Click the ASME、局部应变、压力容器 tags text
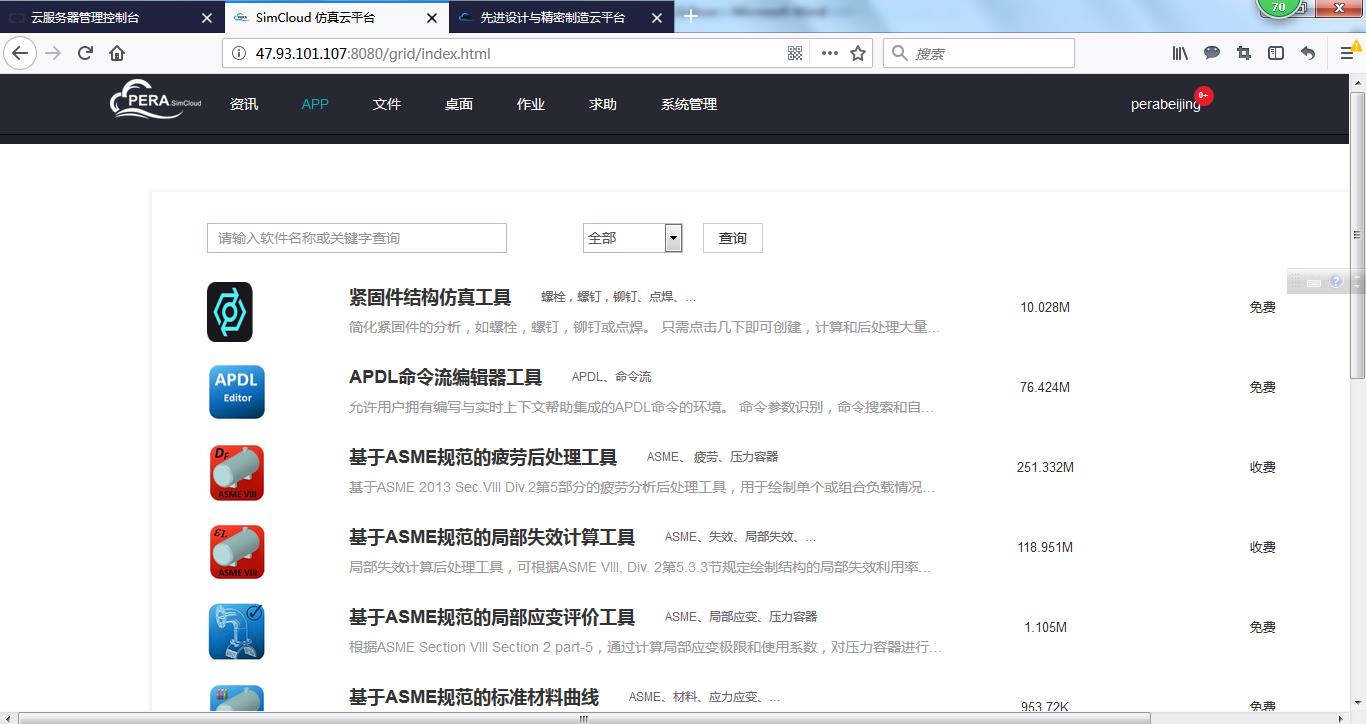1366x724 pixels. 741,617
